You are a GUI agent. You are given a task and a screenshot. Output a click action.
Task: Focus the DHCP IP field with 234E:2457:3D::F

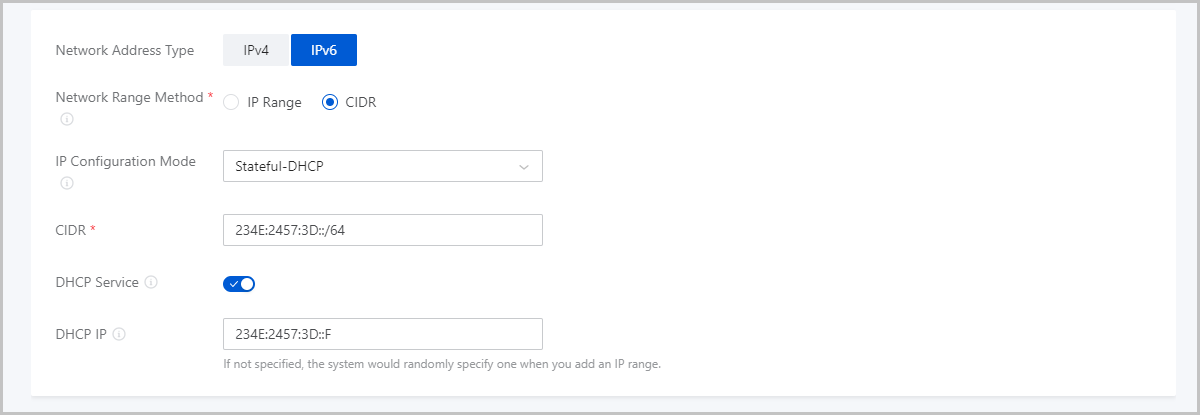[x=383, y=334]
